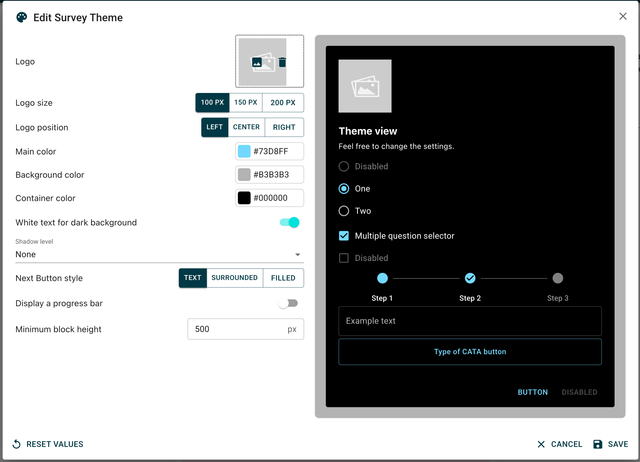This screenshot has height=462, width=640.
Task: Click the placeholder logo image in preview
Action: (x=365, y=86)
